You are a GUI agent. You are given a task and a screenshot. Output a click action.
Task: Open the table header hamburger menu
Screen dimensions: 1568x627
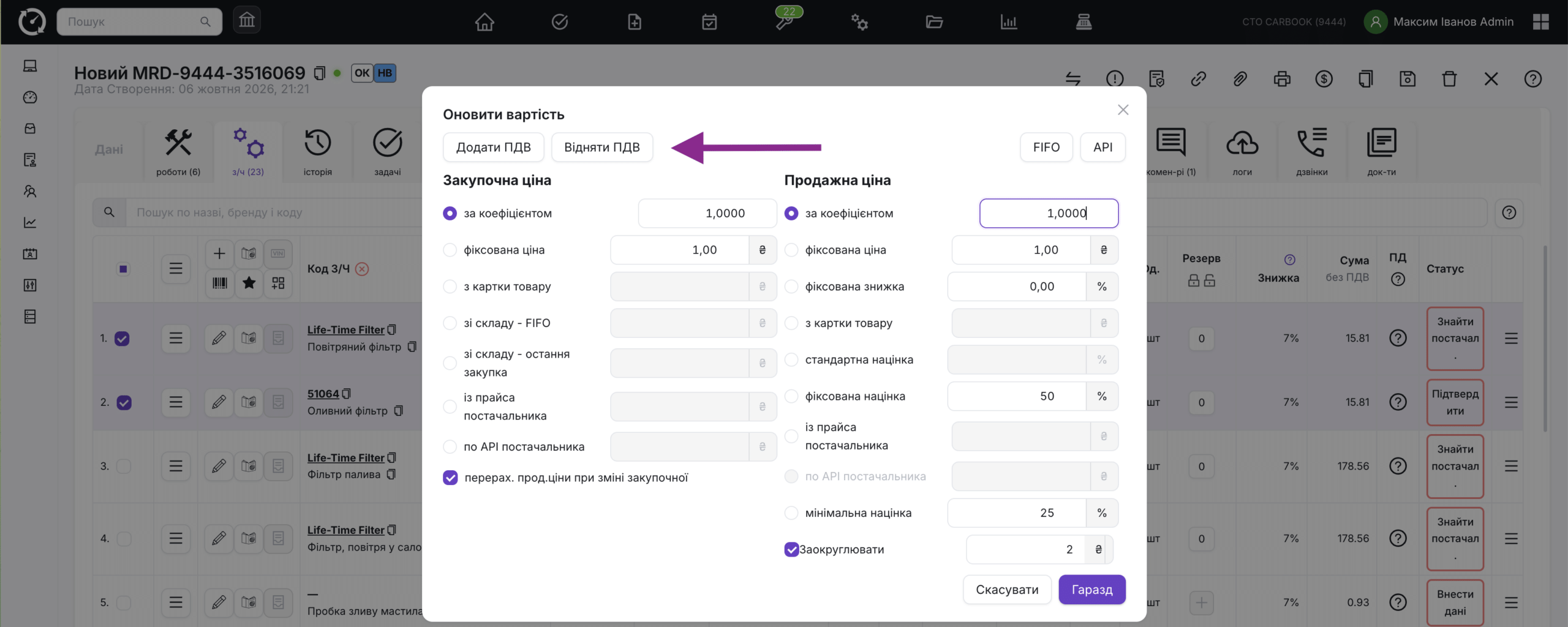tap(176, 268)
